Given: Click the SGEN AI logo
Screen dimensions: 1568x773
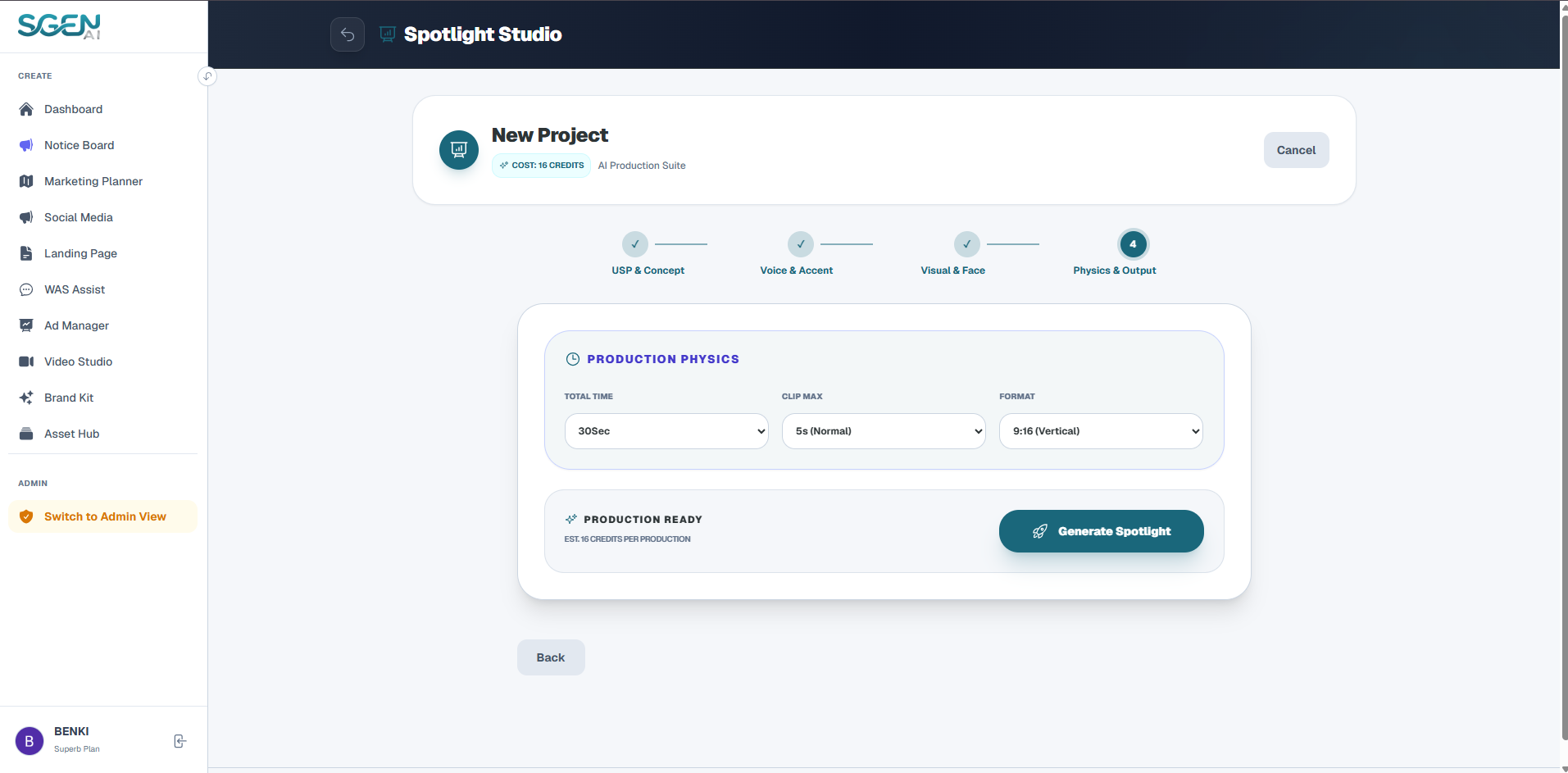Looking at the screenshot, I should click(59, 26).
